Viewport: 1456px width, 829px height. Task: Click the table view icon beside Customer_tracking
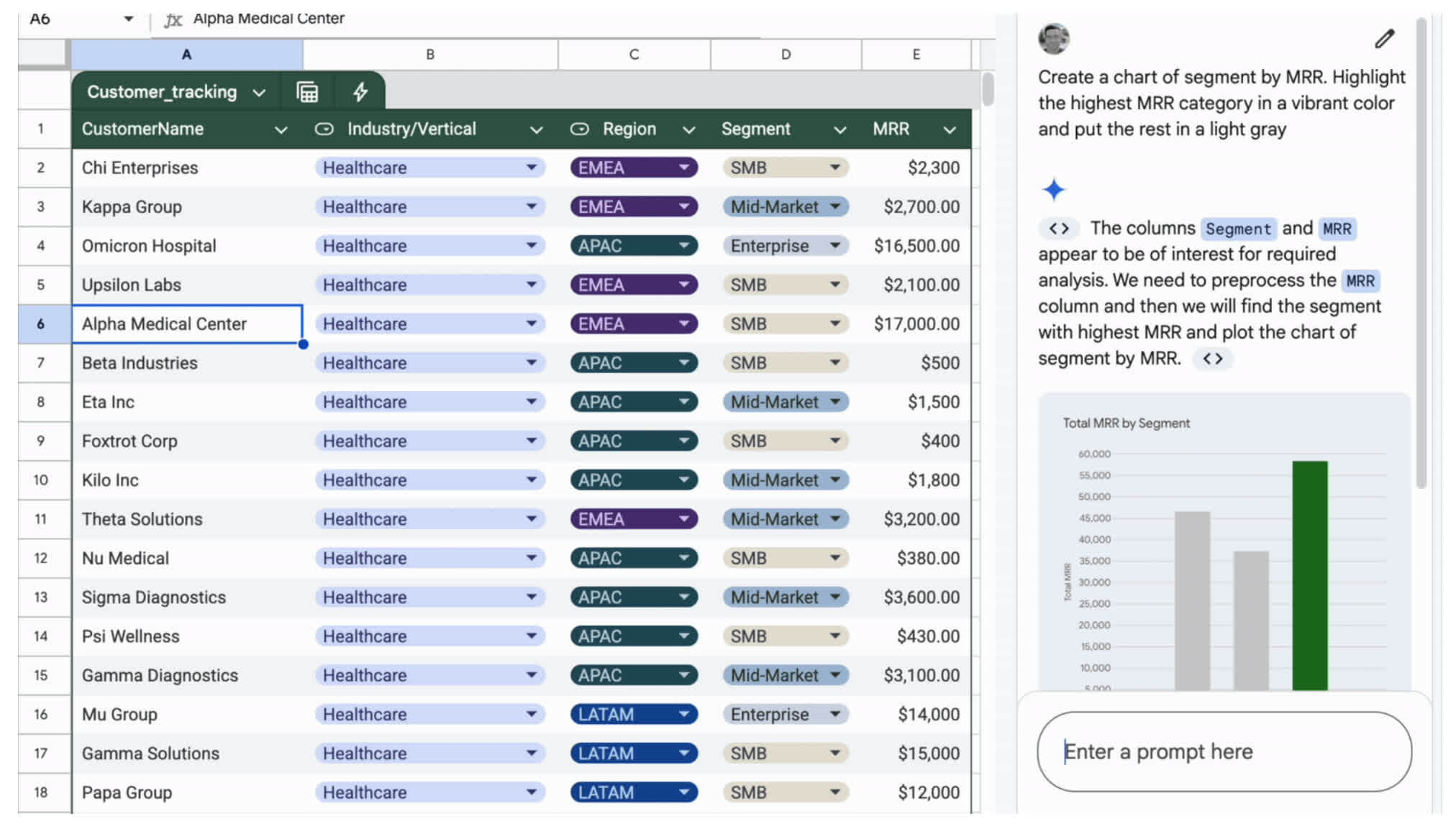(307, 92)
